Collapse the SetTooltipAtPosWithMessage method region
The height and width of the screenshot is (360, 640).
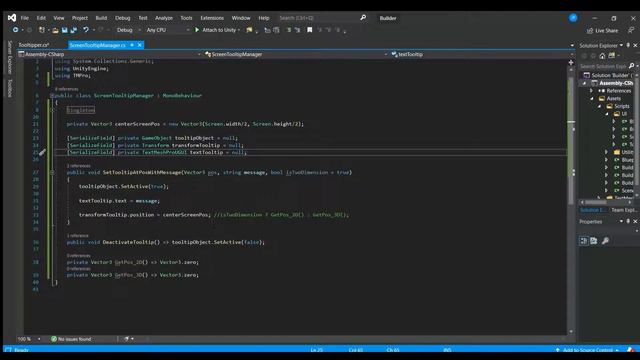pos(52,172)
